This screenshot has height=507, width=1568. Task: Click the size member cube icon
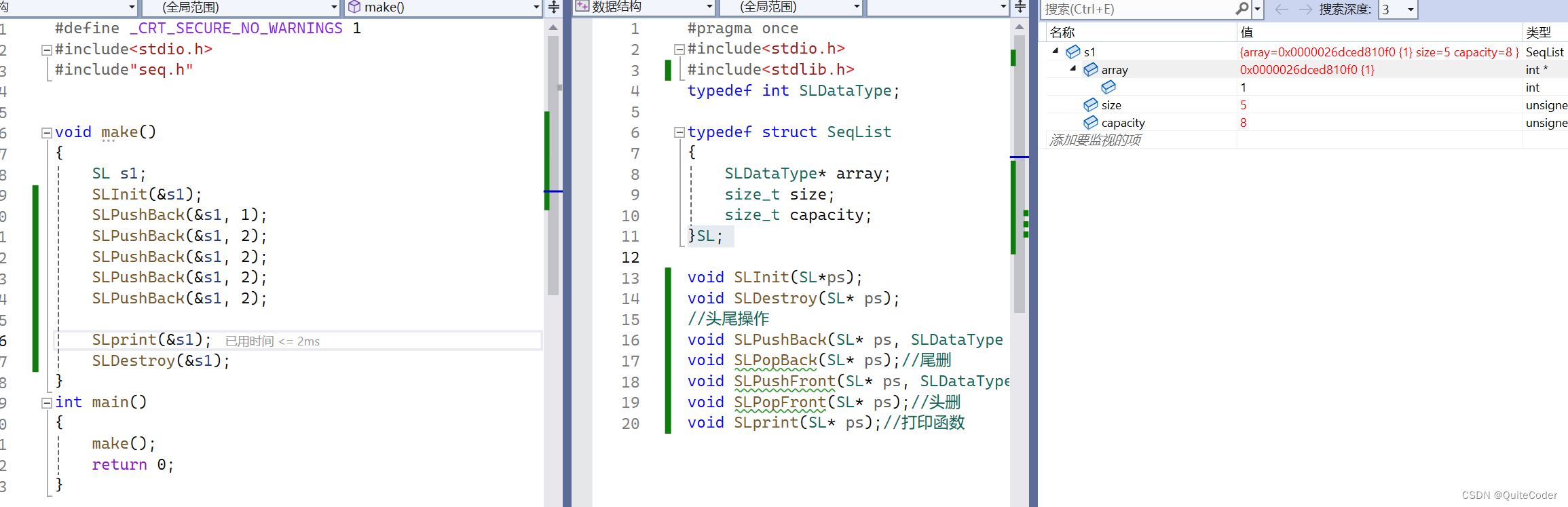pyautogui.click(x=1091, y=105)
